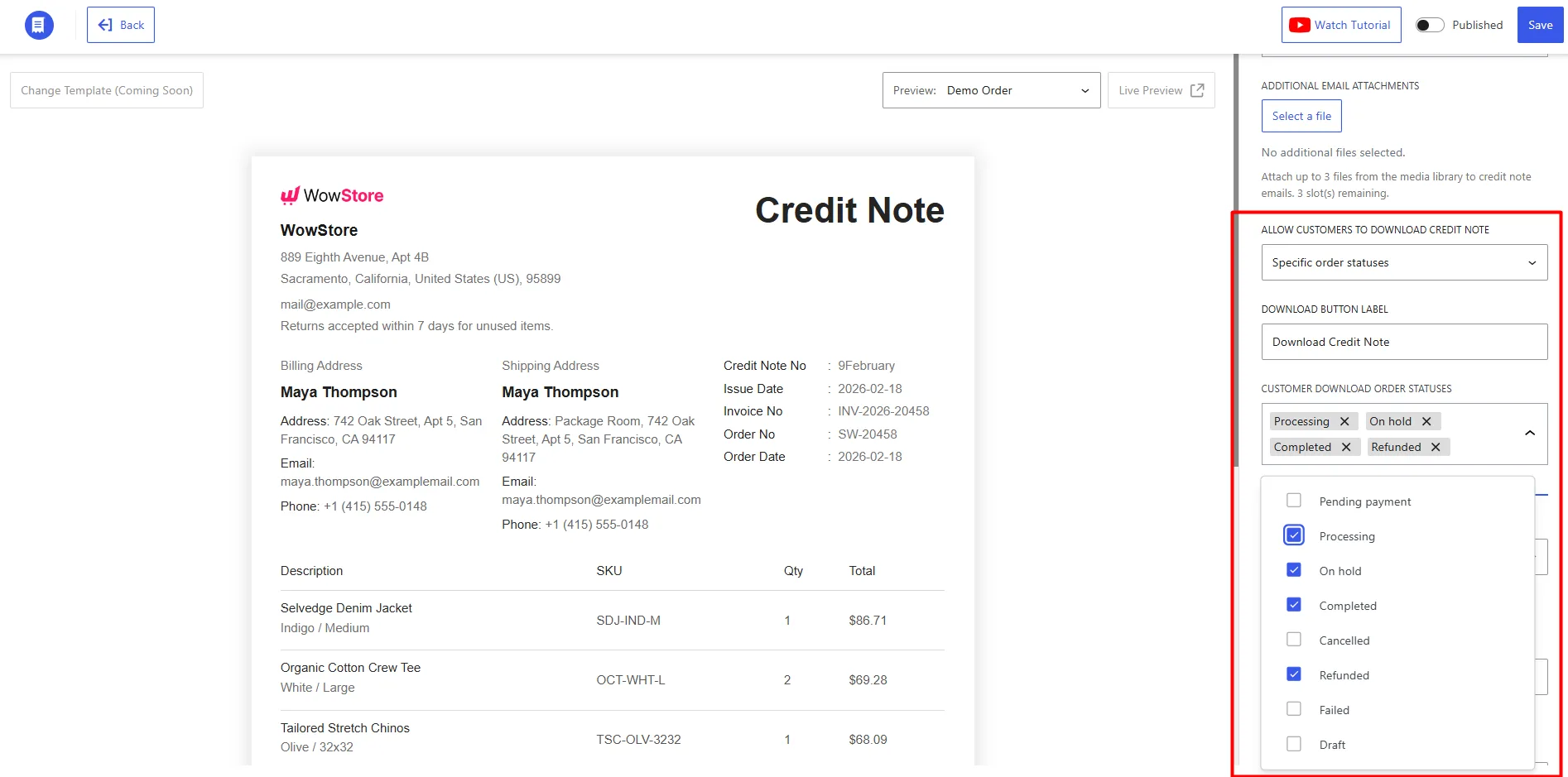The width and height of the screenshot is (1568, 777).
Task: Click the YouTube icon in Watch Tutorial
Action: coord(1300,25)
